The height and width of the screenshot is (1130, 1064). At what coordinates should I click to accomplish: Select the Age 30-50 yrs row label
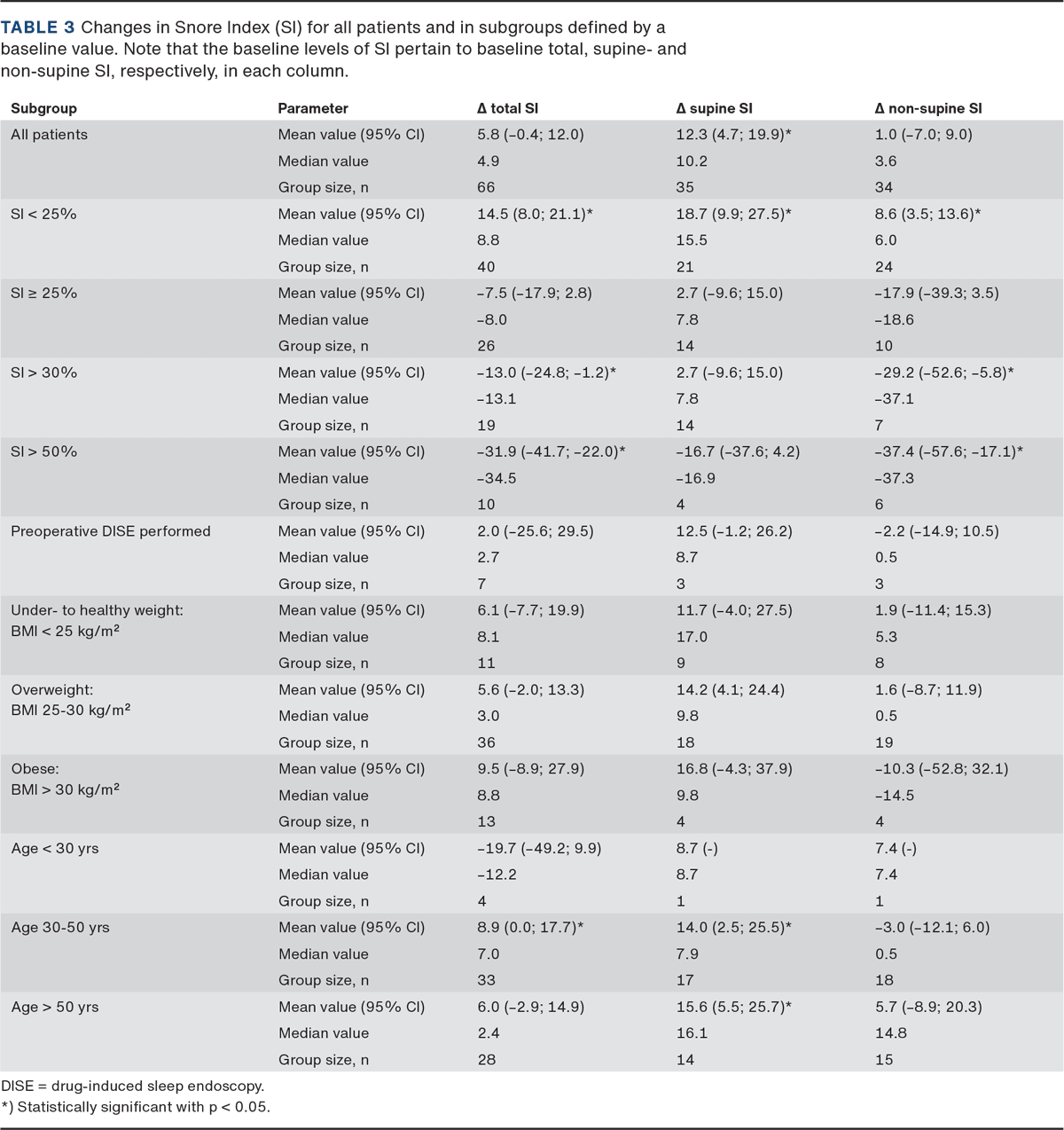coord(60,928)
